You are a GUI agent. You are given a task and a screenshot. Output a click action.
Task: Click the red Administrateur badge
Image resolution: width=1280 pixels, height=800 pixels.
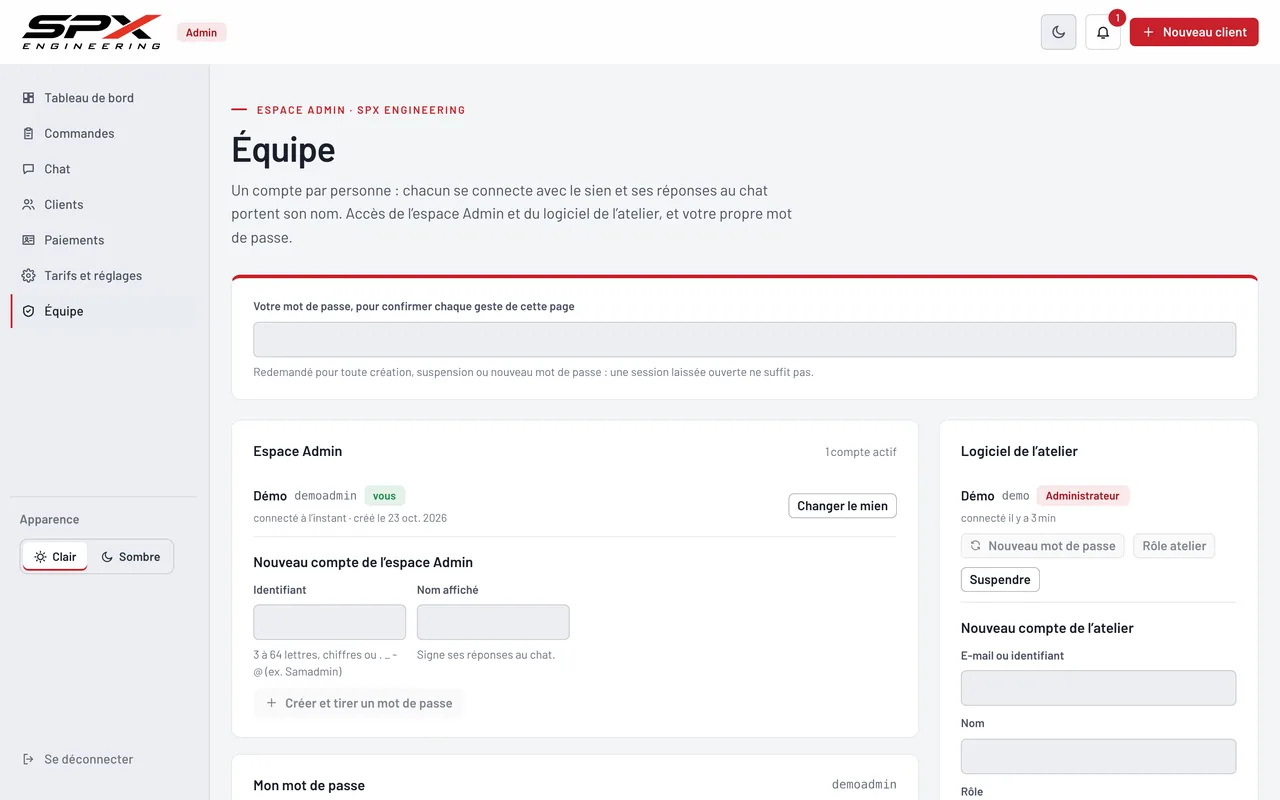pos(1082,496)
